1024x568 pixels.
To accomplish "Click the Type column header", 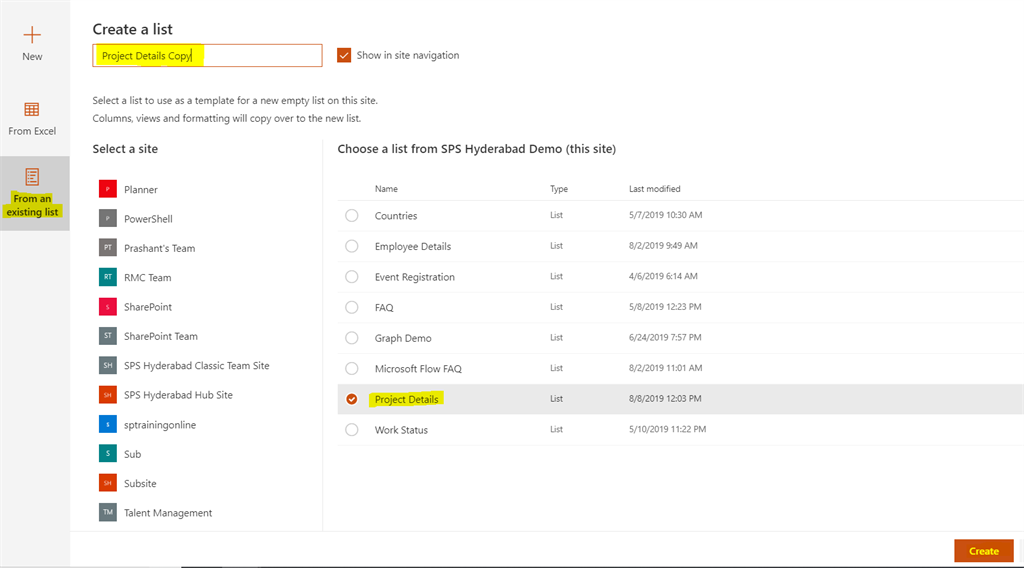I will (x=559, y=189).
